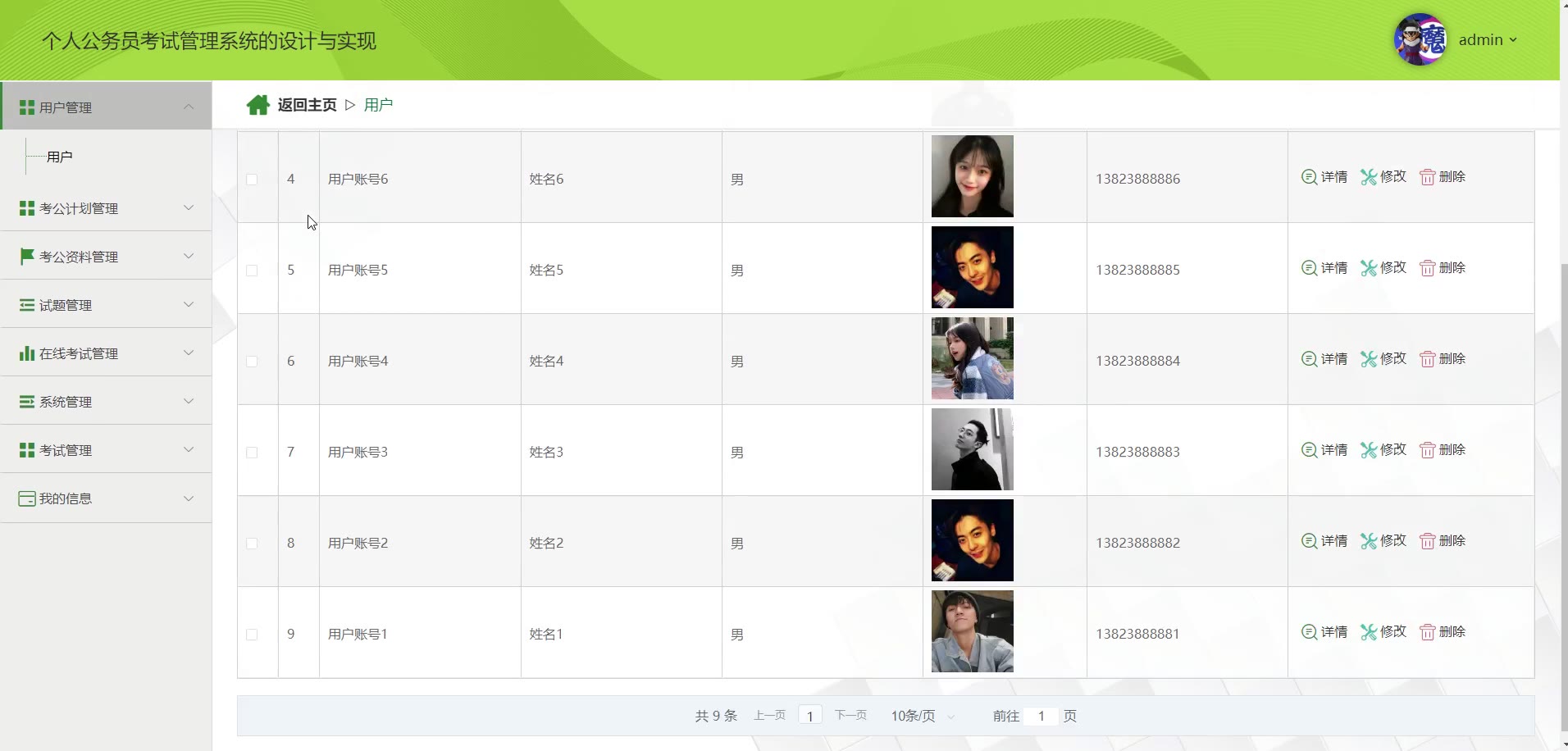Click the home icon beside 返回主页
The height and width of the screenshot is (751, 1568).
tap(258, 105)
